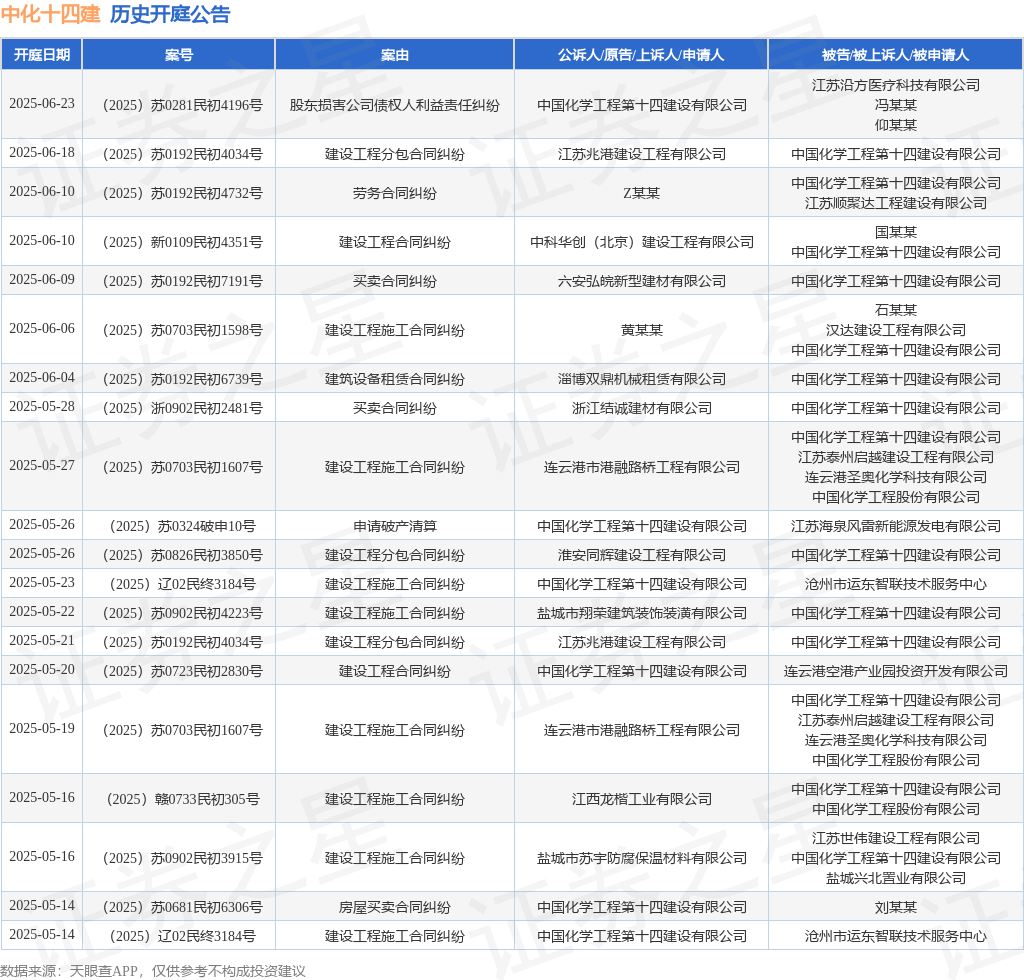Click defendant 江苏沿方医疗科技有限公司
The width and height of the screenshot is (1024, 980).
(x=896, y=85)
